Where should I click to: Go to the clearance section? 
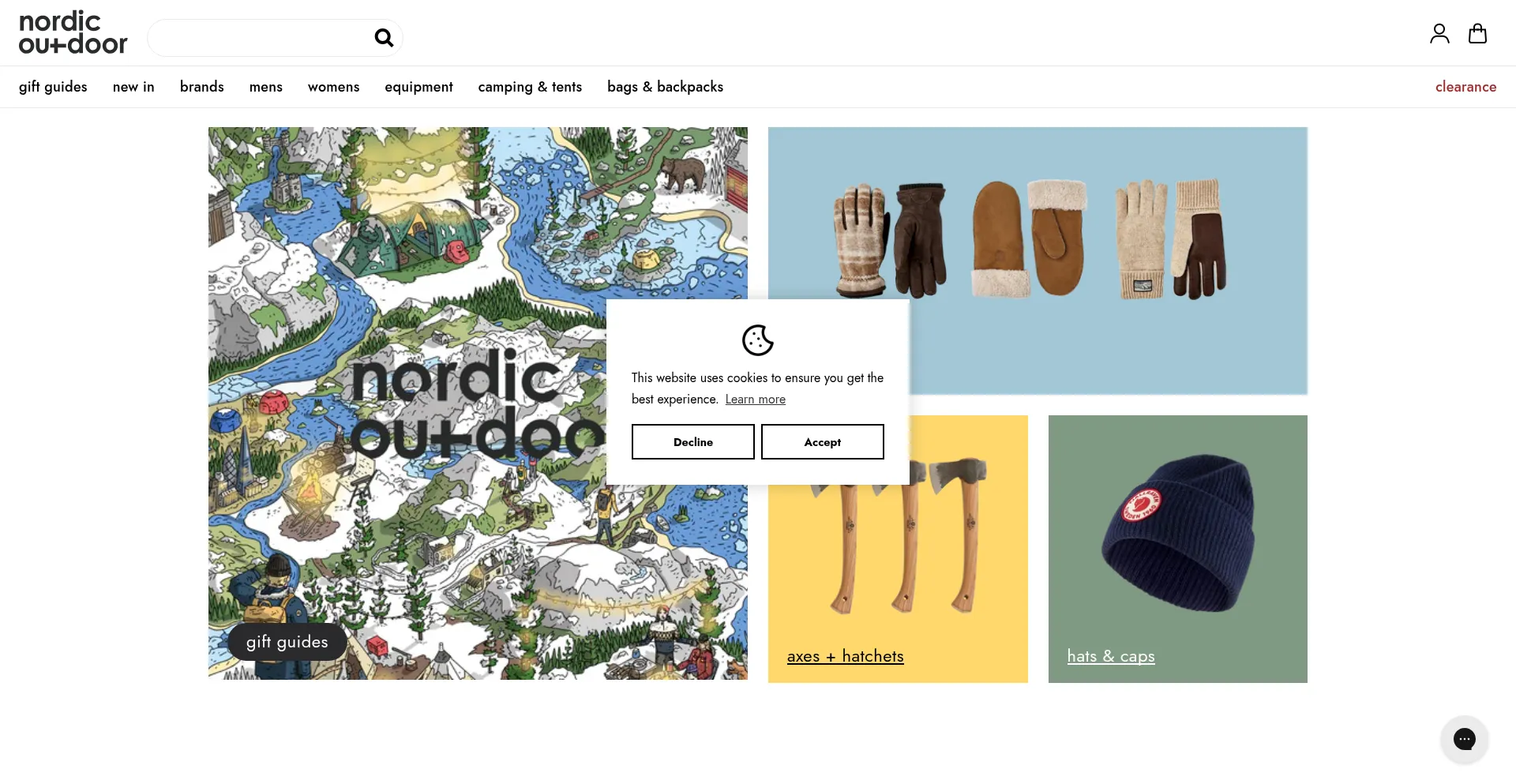[x=1465, y=87]
